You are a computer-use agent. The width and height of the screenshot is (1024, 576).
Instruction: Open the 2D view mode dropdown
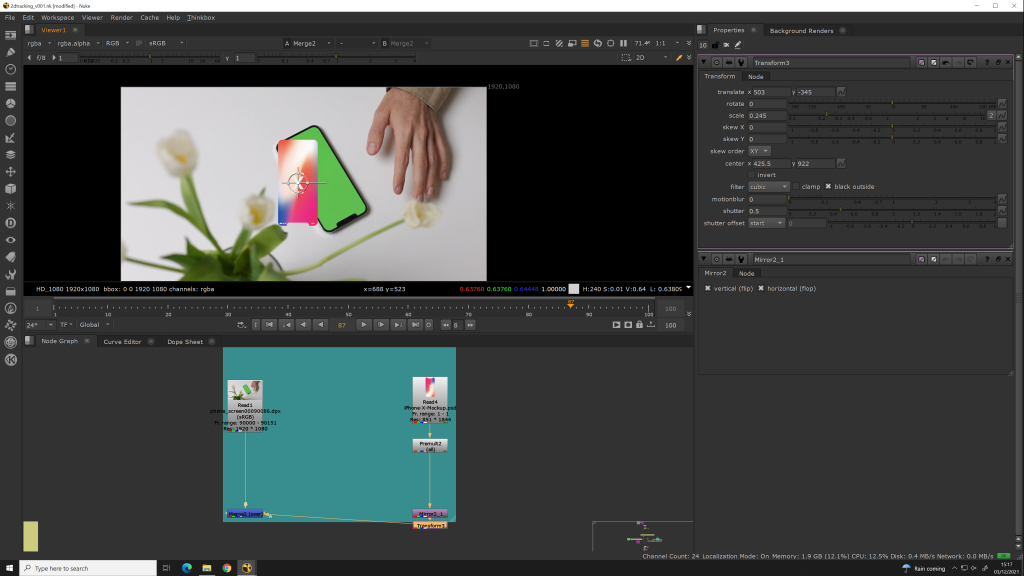point(652,57)
